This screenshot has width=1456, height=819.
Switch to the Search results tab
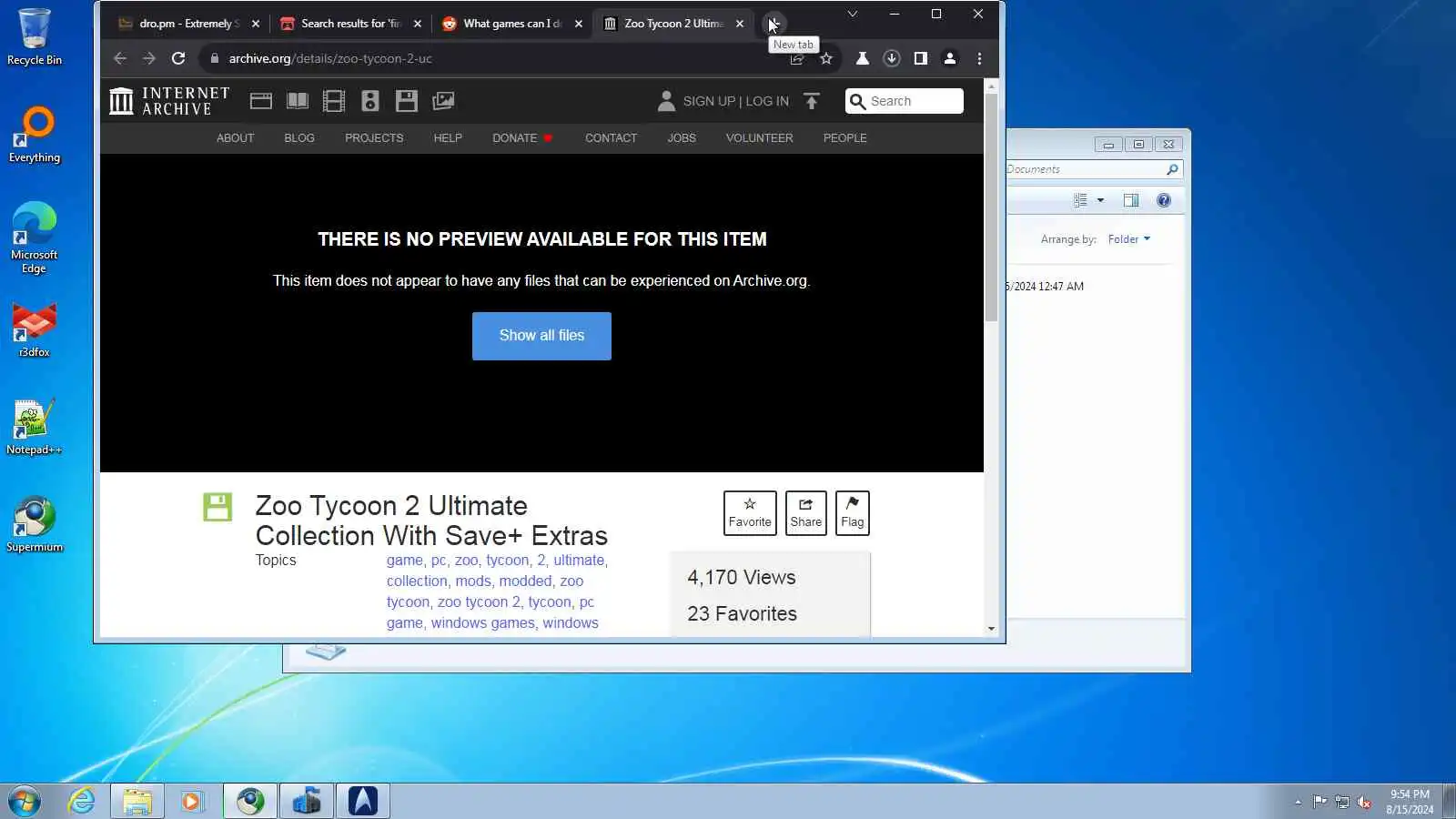[351, 24]
